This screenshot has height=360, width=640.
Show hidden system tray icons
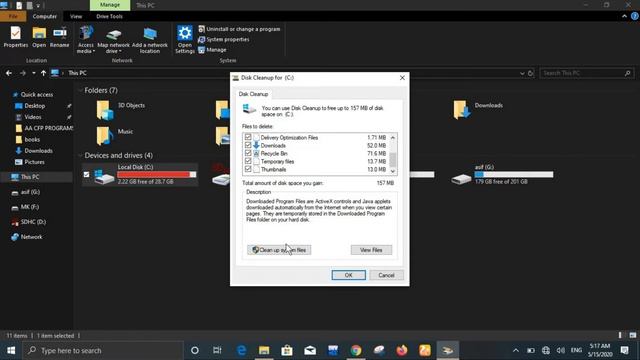(516, 350)
